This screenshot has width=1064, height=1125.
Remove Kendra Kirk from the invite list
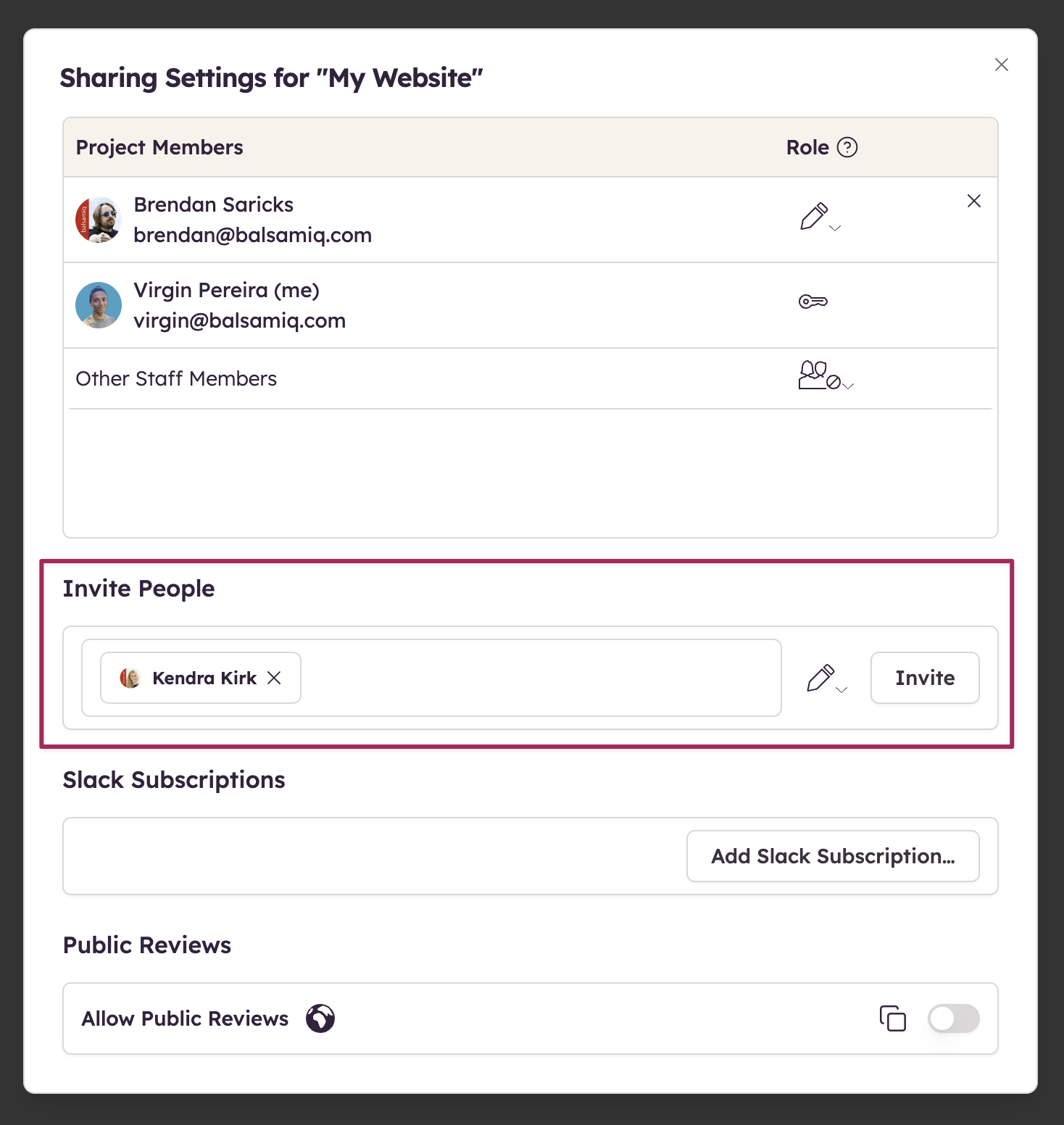(274, 678)
